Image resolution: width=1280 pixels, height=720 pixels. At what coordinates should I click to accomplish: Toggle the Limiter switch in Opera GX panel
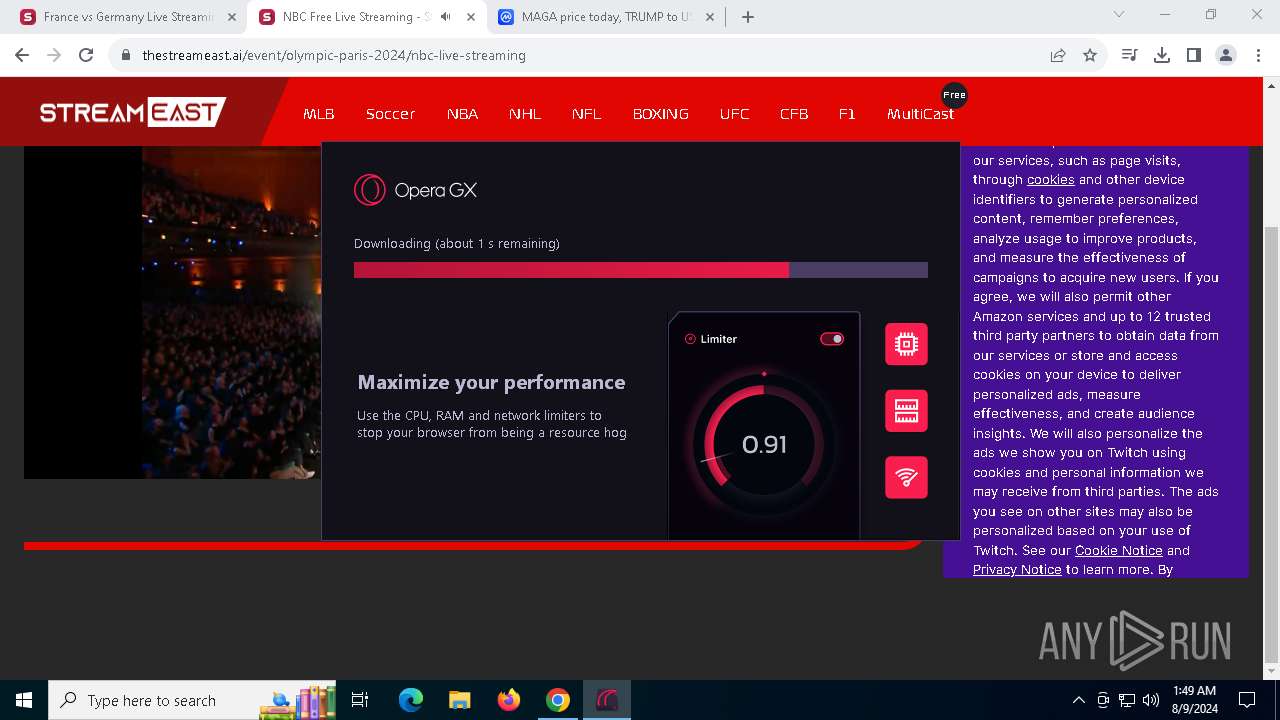coord(832,339)
